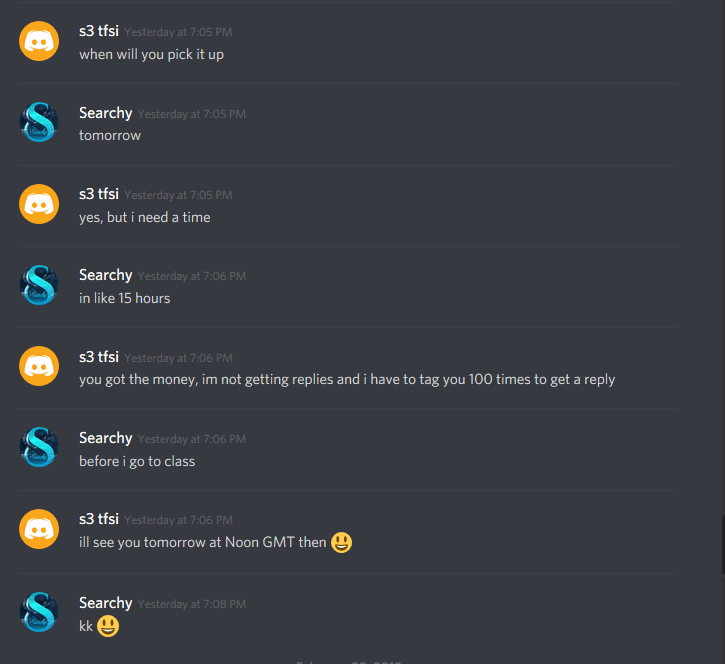725x664 pixels.
Task: Click message text 'in like 15 hours'
Action: pyautogui.click(x=124, y=298)
